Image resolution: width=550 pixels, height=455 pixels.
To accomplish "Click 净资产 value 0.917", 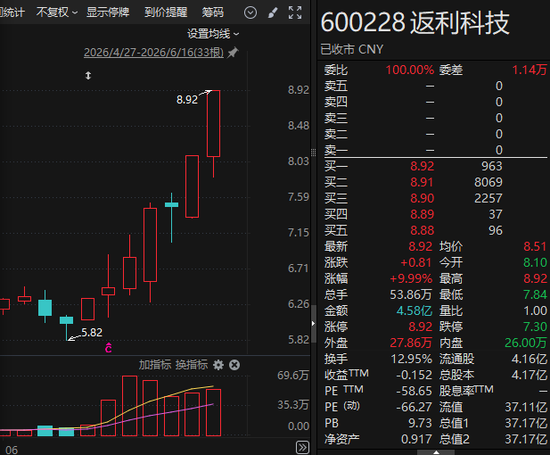I will point(416,439).
